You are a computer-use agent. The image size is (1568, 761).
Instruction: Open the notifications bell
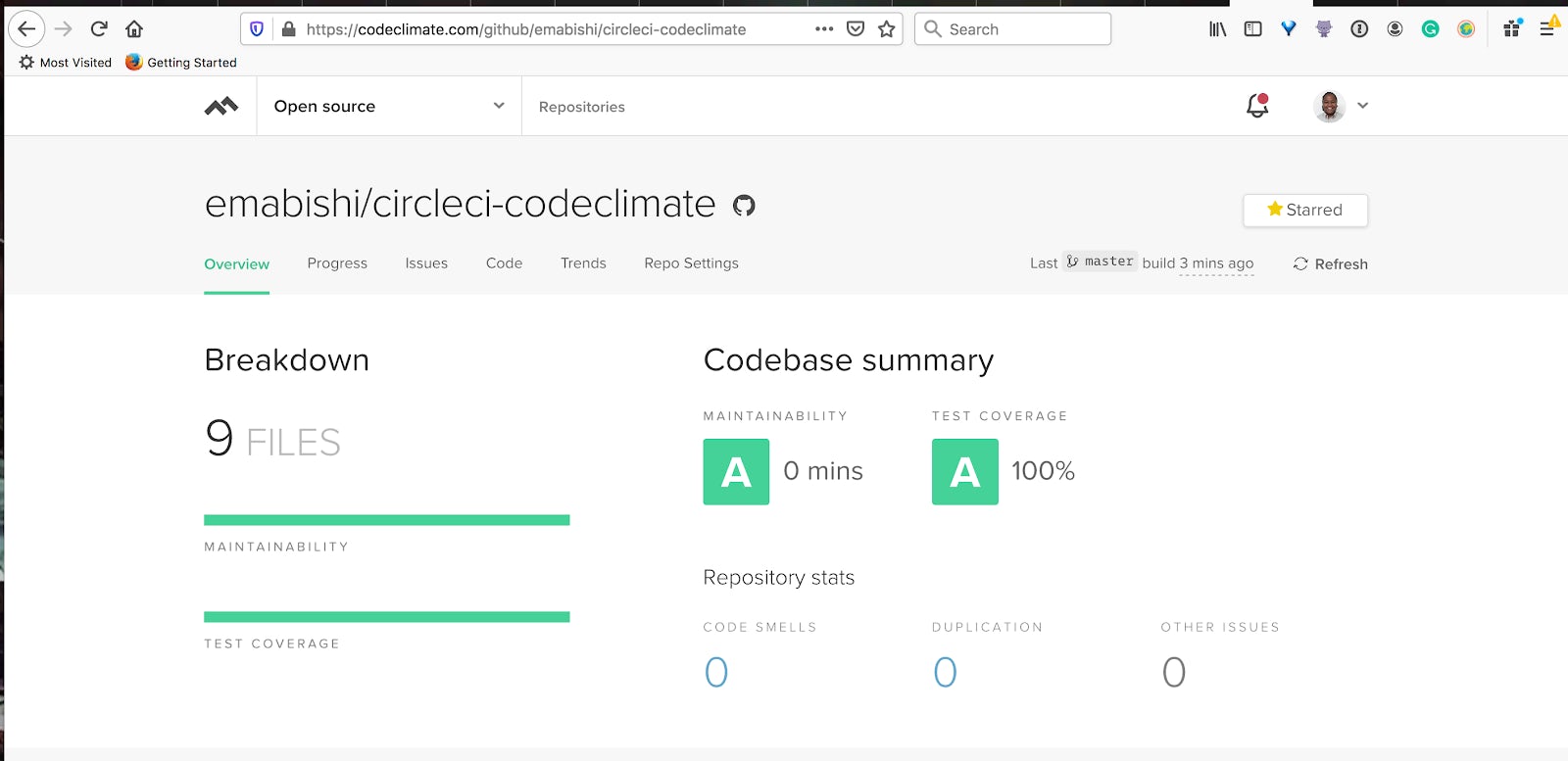(1257, 106)
